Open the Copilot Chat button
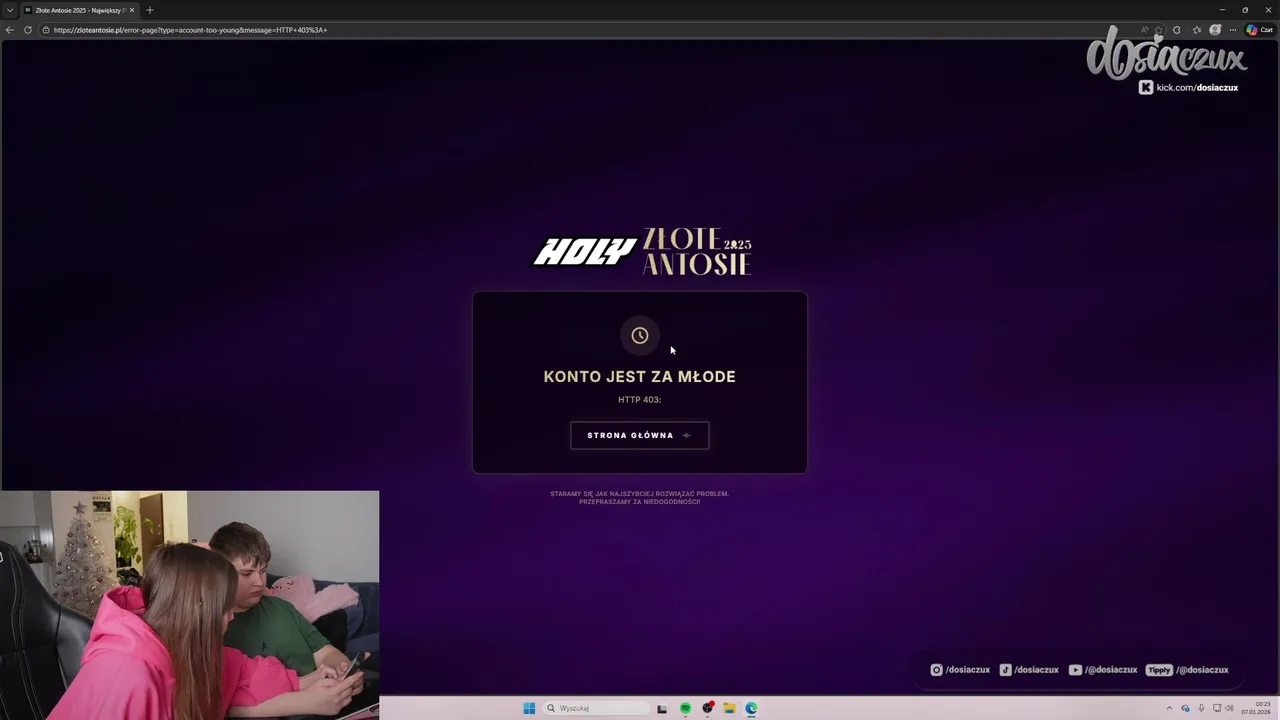 1259,30
